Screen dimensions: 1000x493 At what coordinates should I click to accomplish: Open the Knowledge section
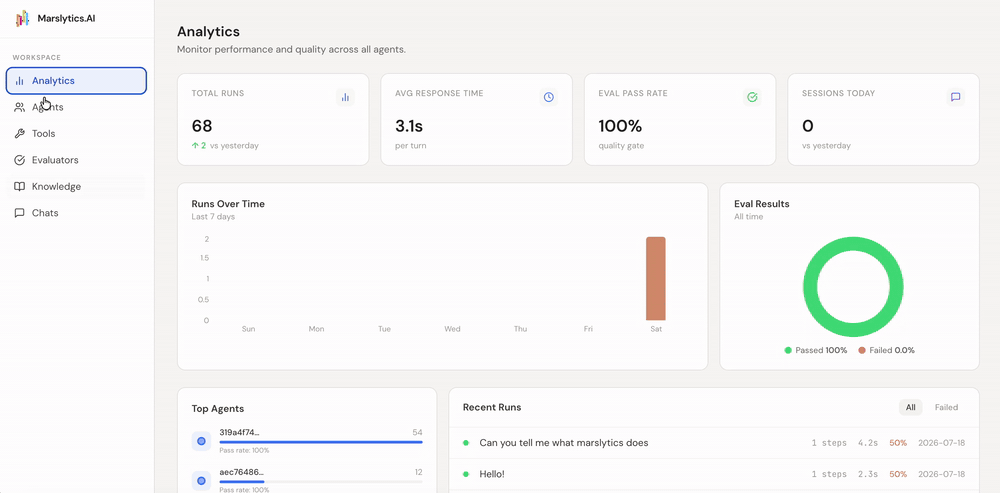pos(77,187)
